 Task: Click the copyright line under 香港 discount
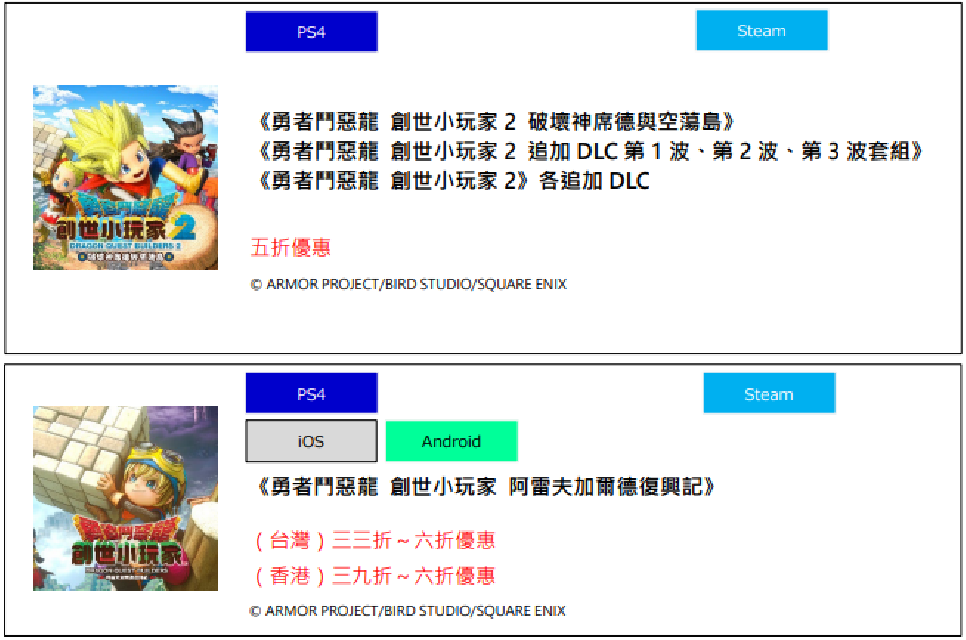click(x=407, y=610)
